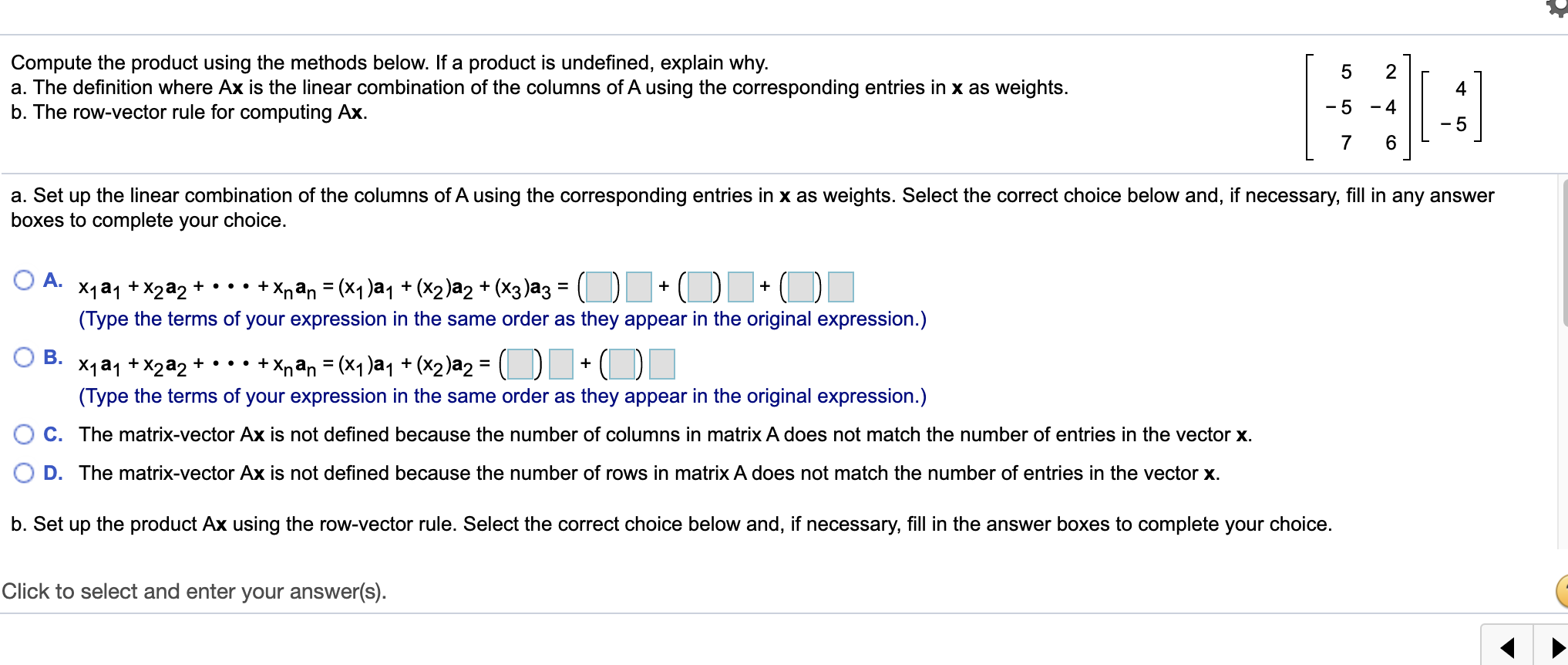Select choice D about rows not matching
Screen dimensions: 1568x665
(24, 473)
